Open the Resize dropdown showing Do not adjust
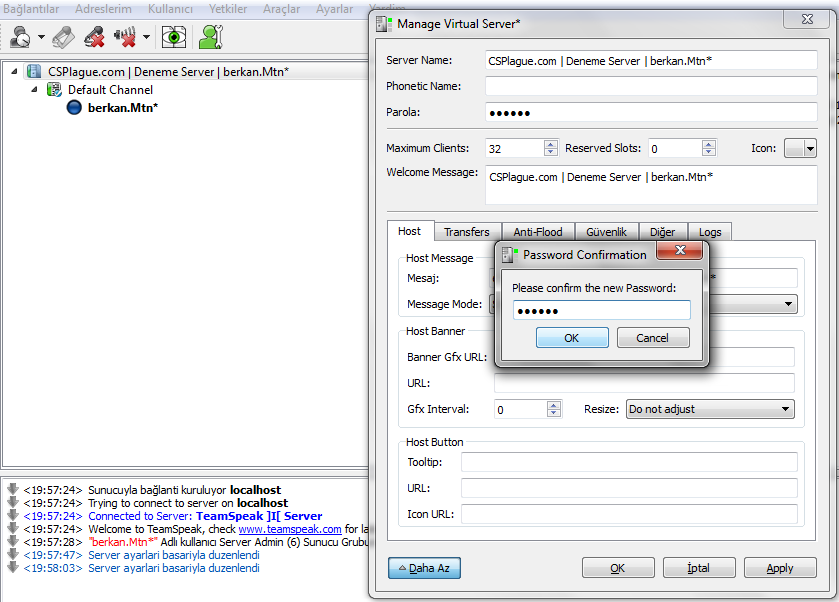 (x=709, y=409)
